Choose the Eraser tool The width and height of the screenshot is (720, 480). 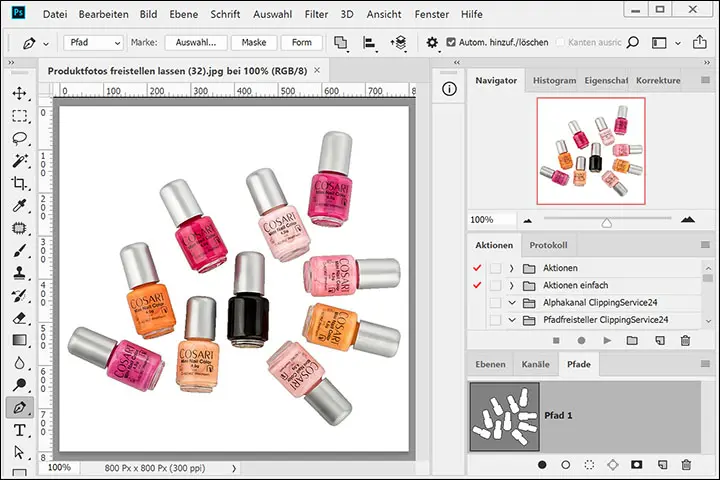coord(19,318)
